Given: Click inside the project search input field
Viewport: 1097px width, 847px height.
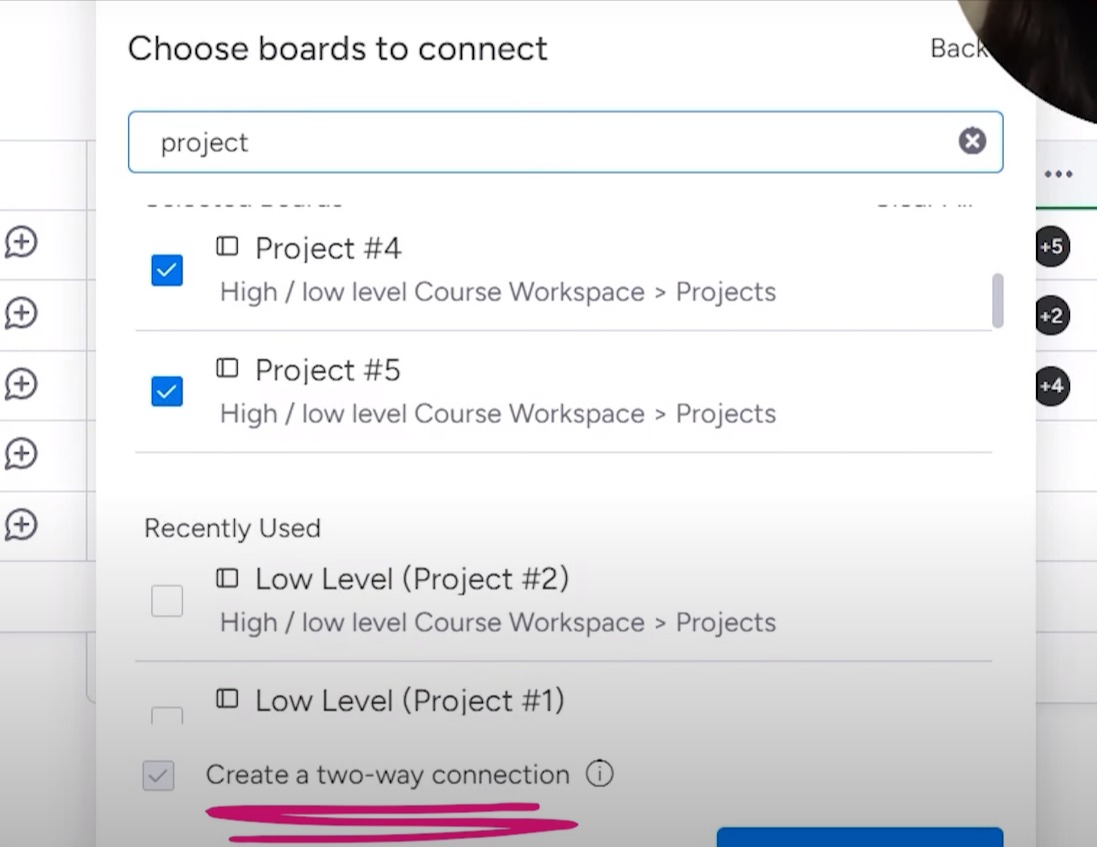Looking at the screenshot, I should 500,142.
